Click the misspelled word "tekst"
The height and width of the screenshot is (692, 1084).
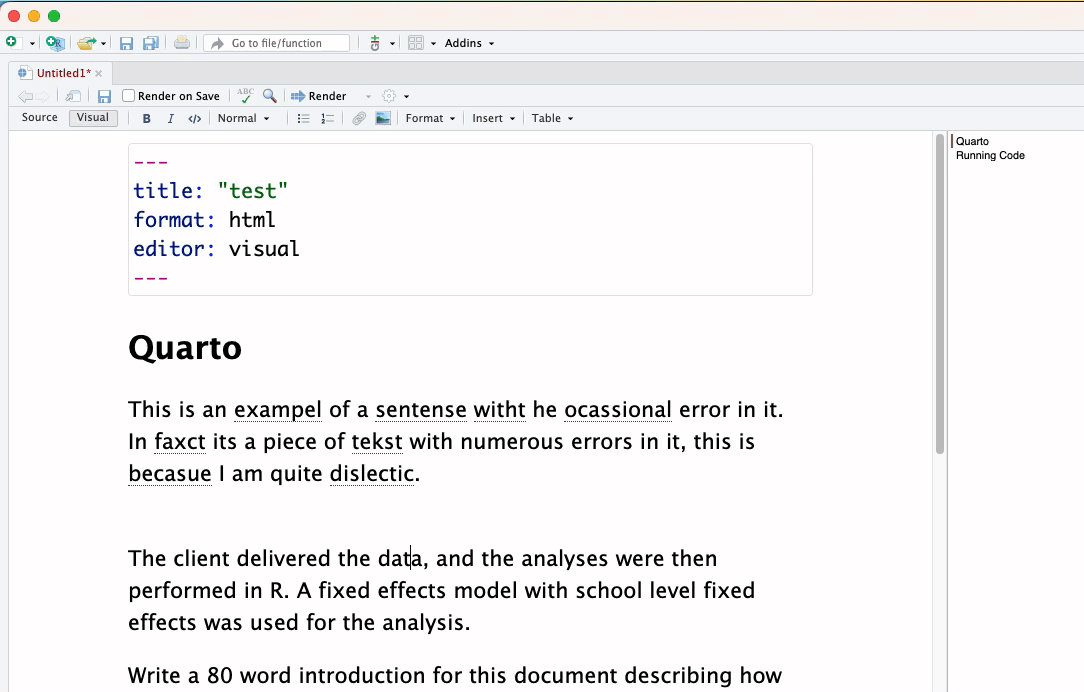(377, 442)
